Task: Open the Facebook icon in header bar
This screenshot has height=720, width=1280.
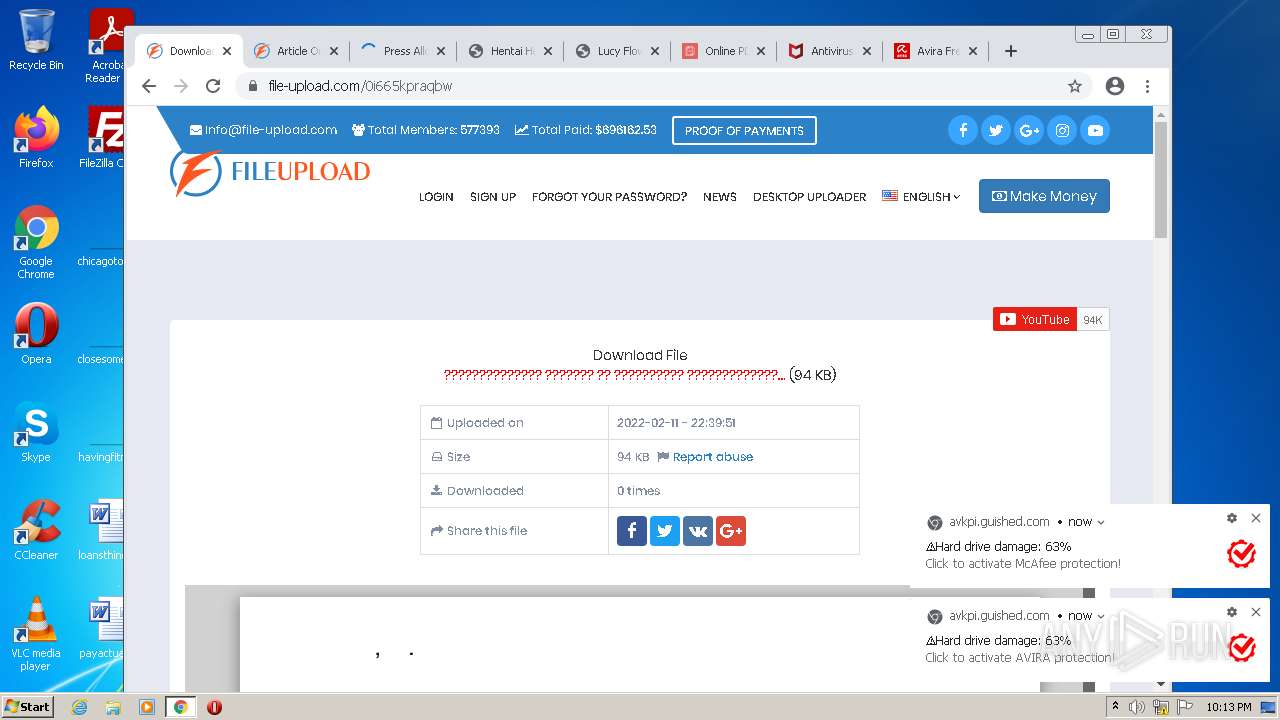Action: coord(962,130)
